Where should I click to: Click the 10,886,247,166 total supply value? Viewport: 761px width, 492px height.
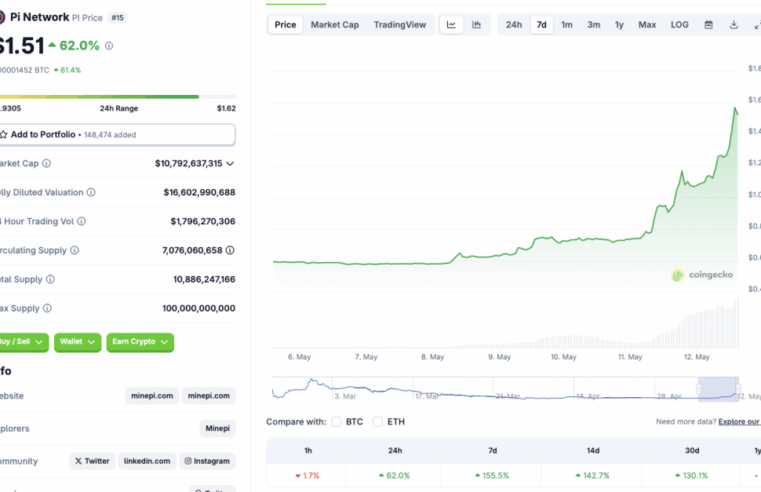tap(204, 279)
